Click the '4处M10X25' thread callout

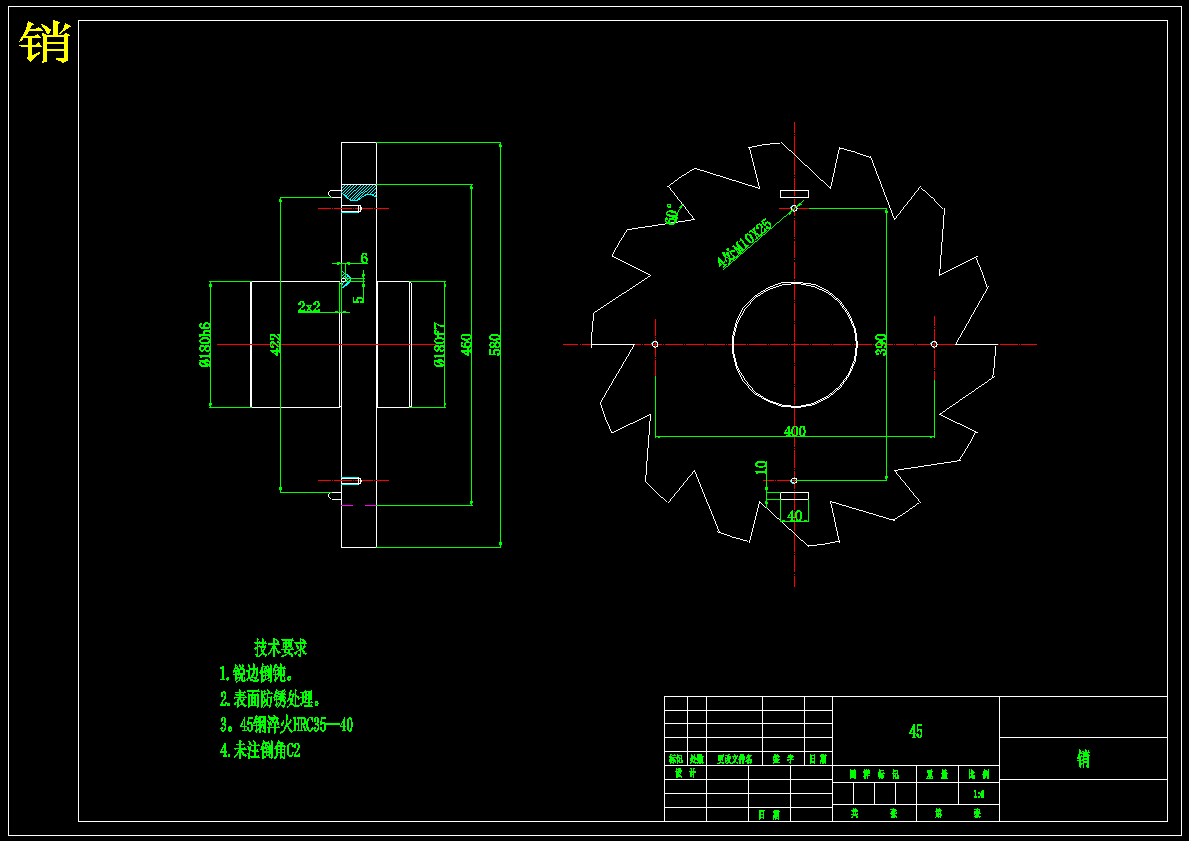pos(744,243)
